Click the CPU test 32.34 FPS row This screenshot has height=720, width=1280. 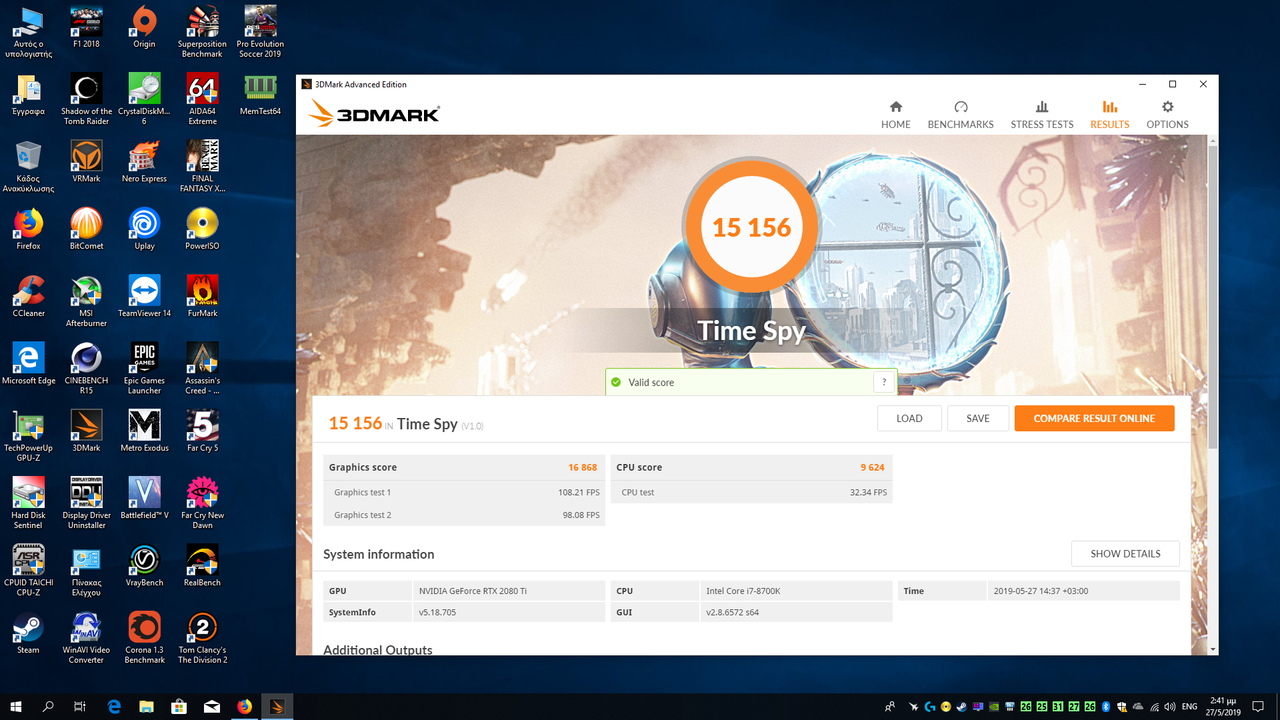point(751,492)
